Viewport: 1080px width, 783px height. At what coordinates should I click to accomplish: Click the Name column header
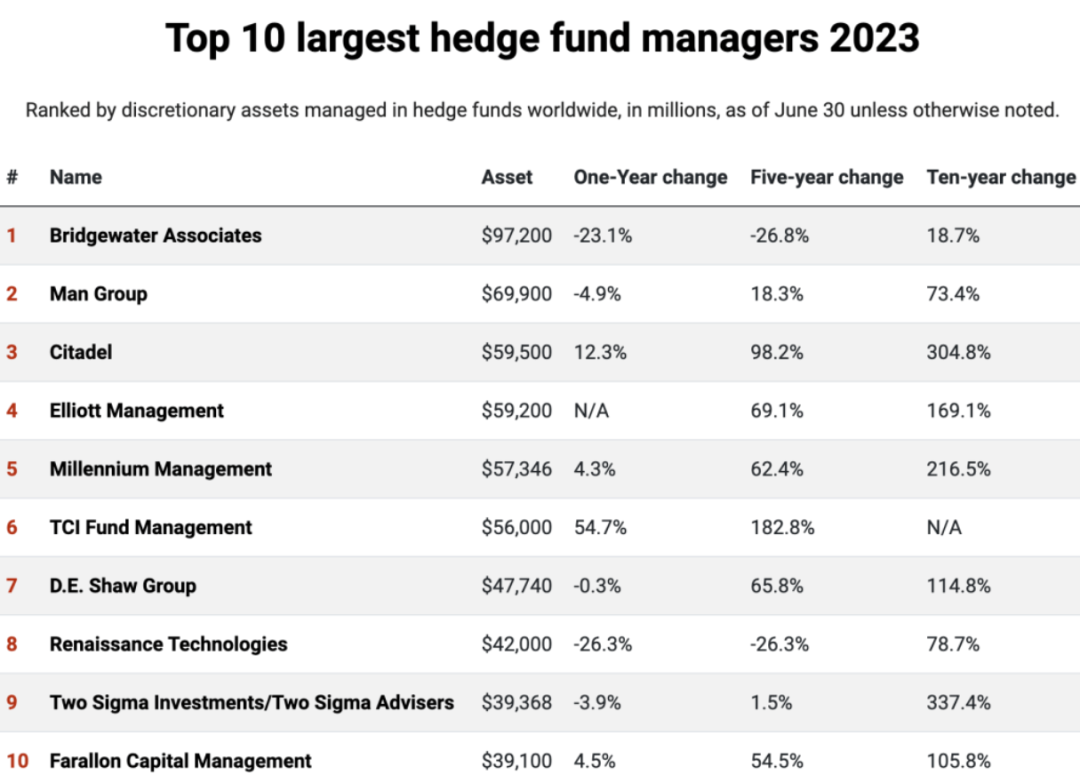pyautogui.click(x=76, y=177)
